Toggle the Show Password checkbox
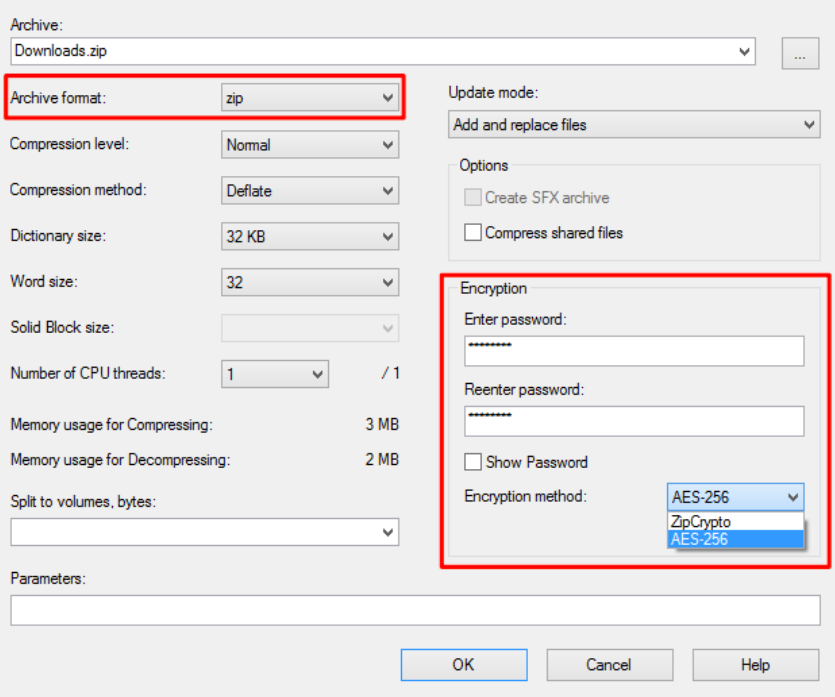The width and height of the screenshot is (835, 697). pyautogui.click(x=474, y=462)
